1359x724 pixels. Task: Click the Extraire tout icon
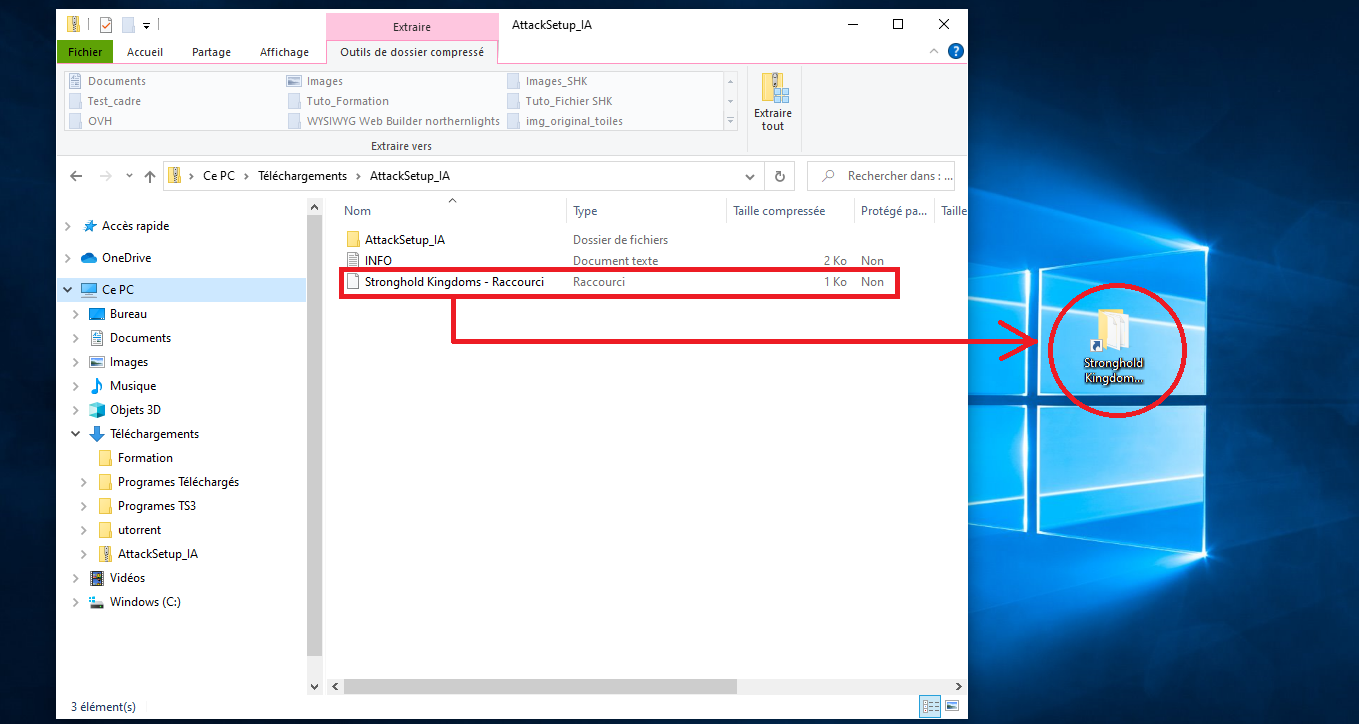coord(773,101)
